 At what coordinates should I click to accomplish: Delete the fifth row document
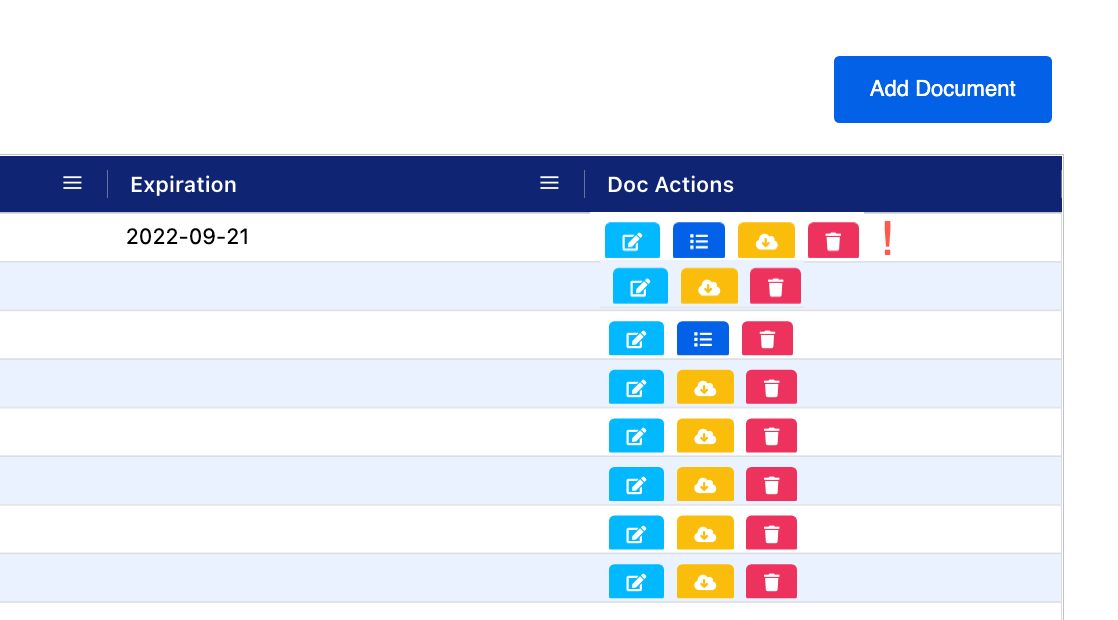(x=771, y=436)
